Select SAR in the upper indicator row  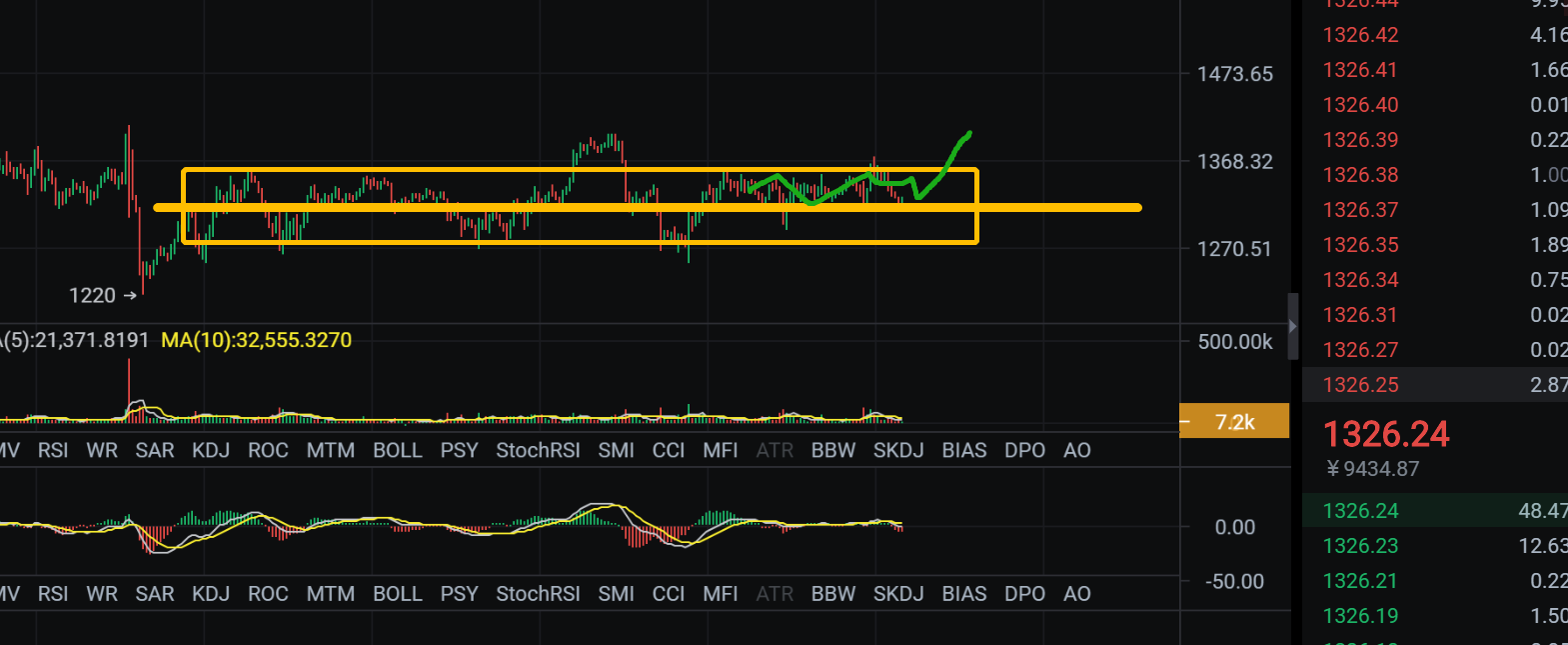tap(155, 450)
